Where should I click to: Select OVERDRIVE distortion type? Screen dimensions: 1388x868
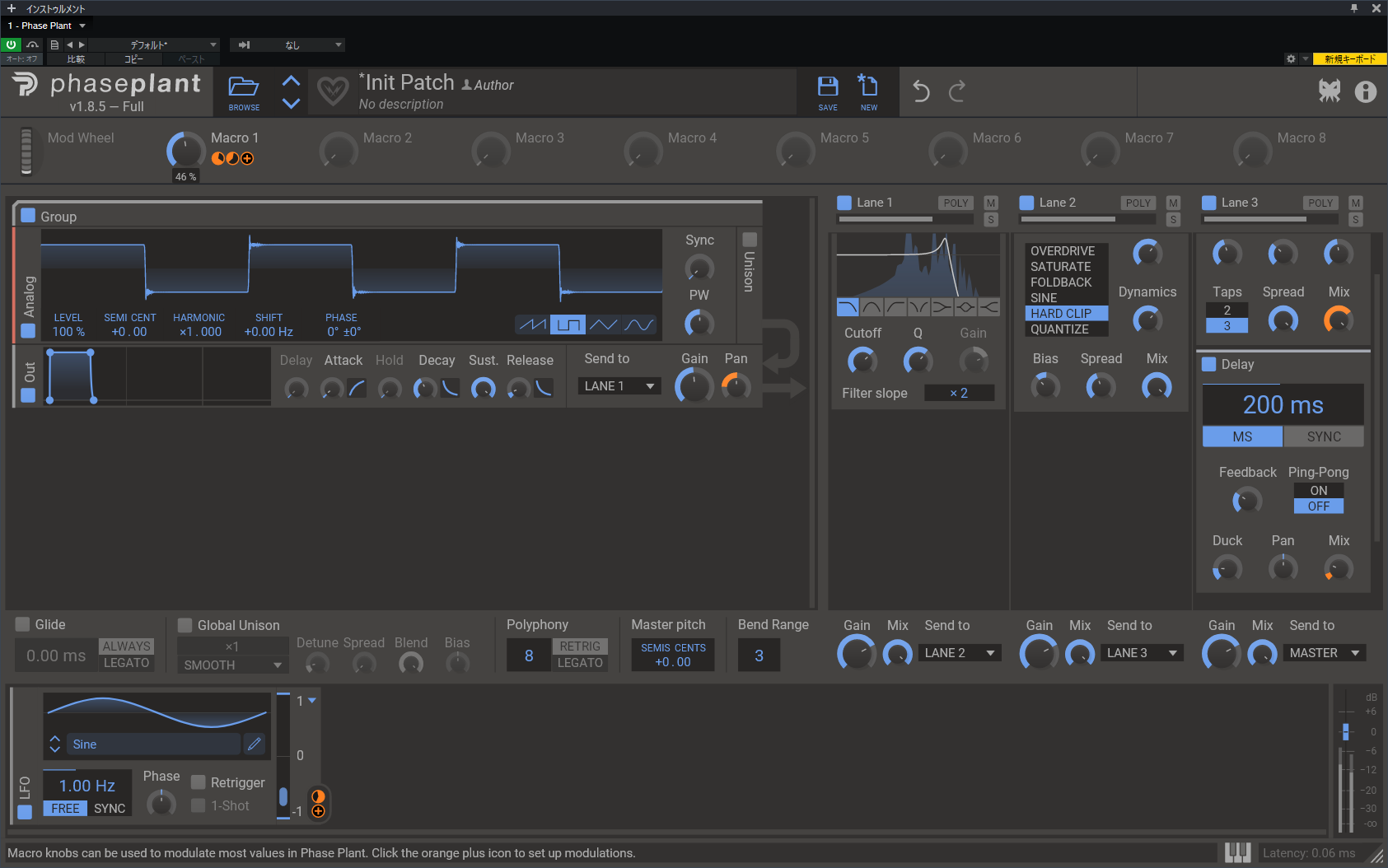1067,251
